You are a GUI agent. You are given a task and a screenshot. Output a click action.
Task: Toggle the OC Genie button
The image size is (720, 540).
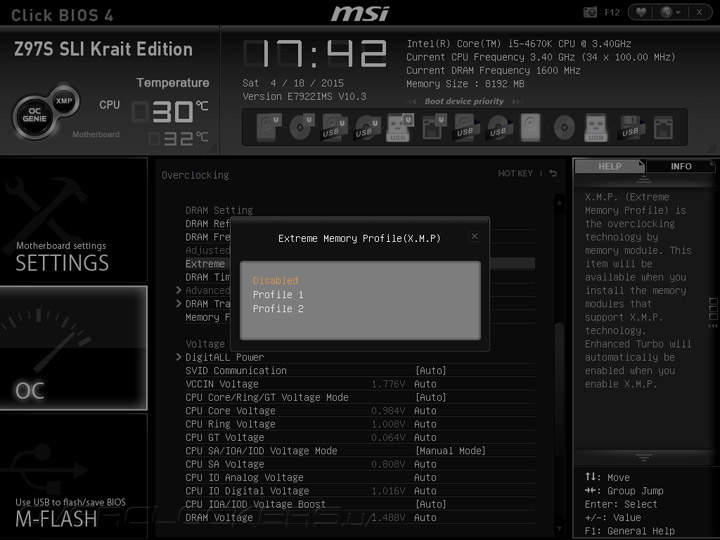click(34, 114)
